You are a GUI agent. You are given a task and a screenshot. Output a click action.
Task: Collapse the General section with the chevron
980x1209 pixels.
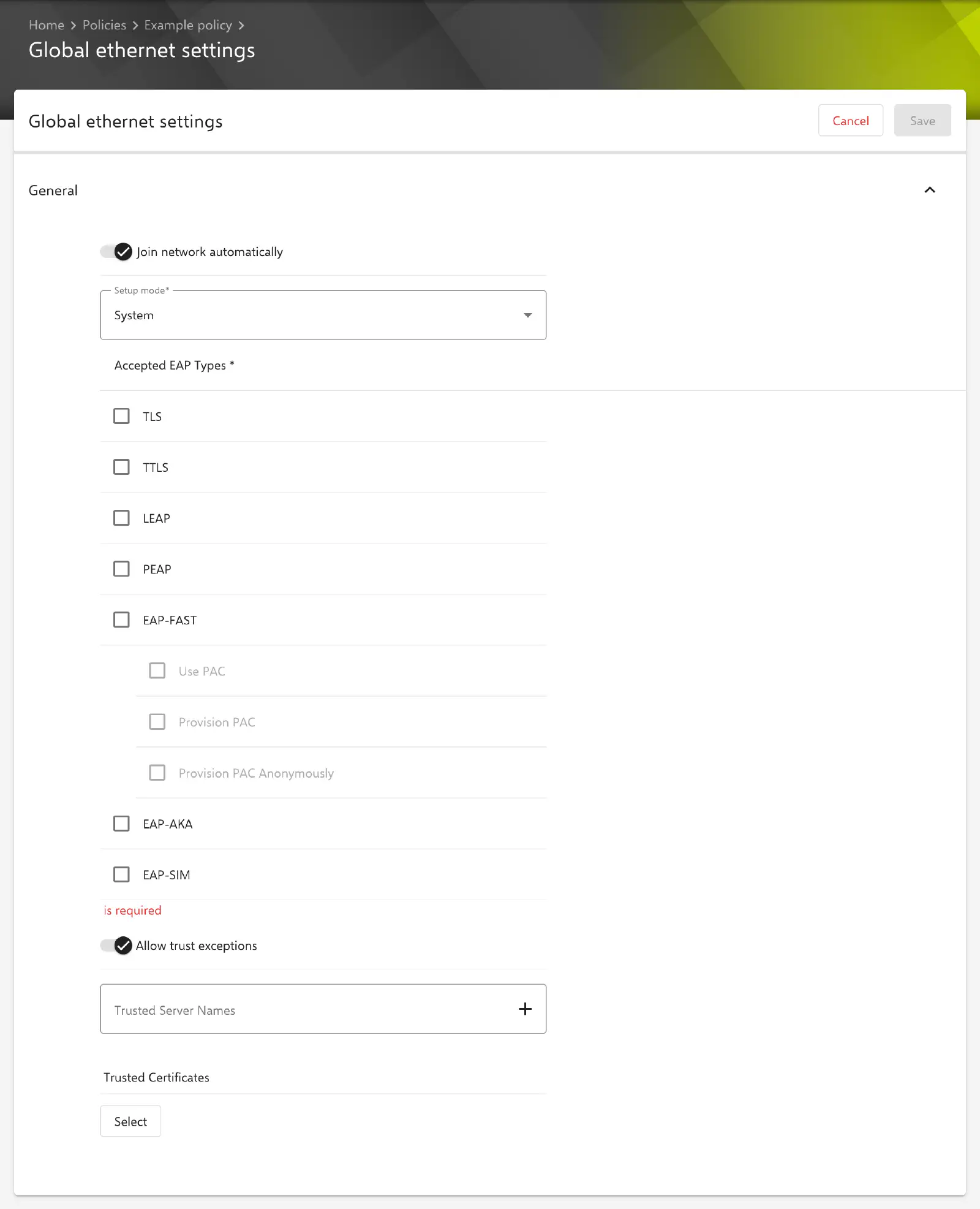(x=929, y=190)
